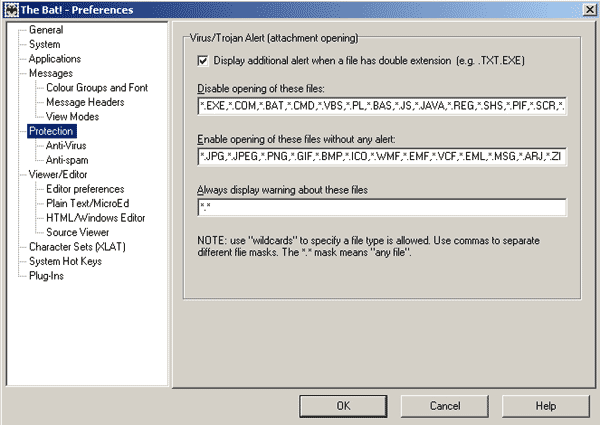This screenshot has width=600, height=425.
Task: Open the Messages preferences section
Action: click(51, 73)
